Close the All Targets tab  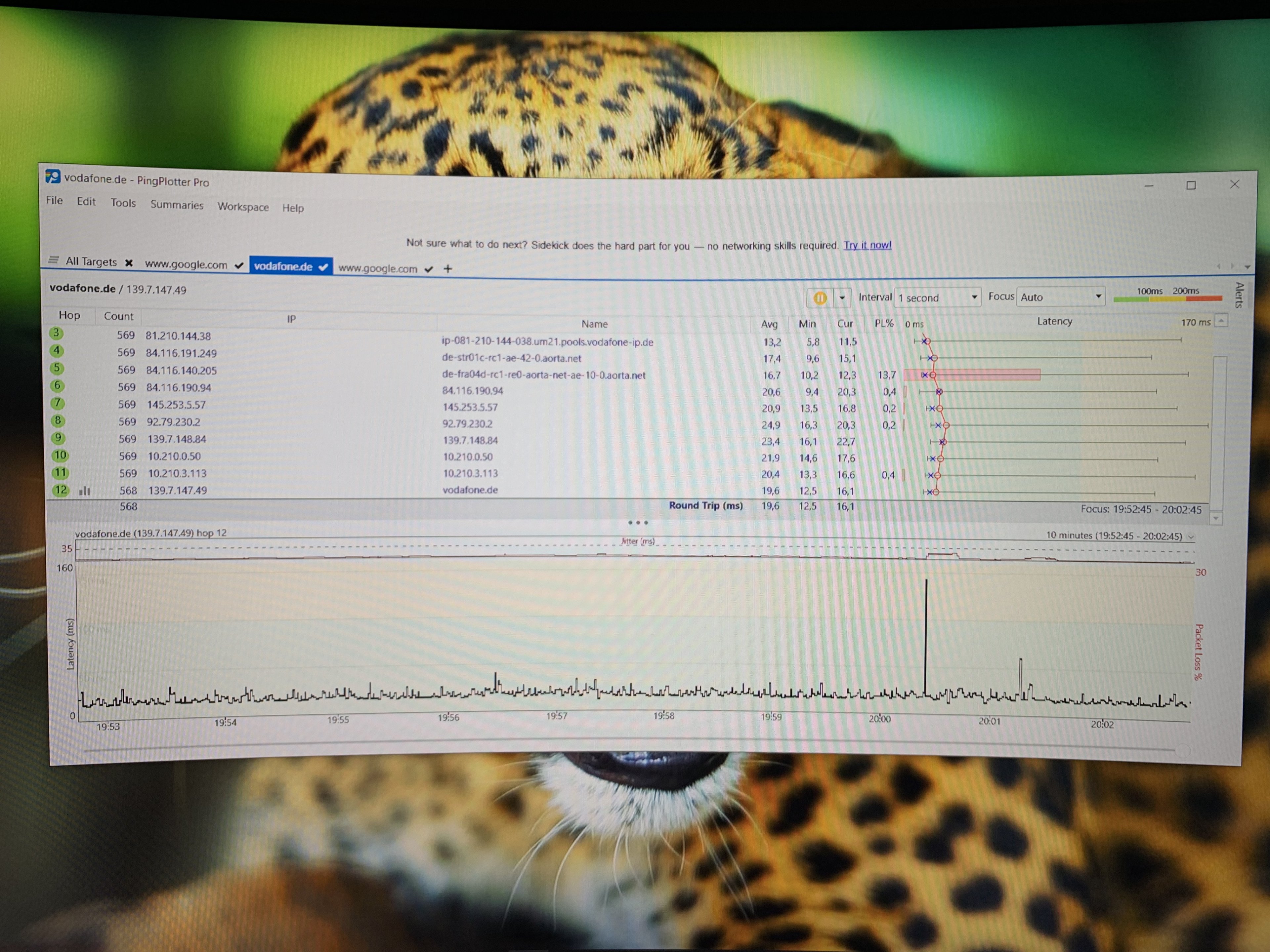click(129, 263)
